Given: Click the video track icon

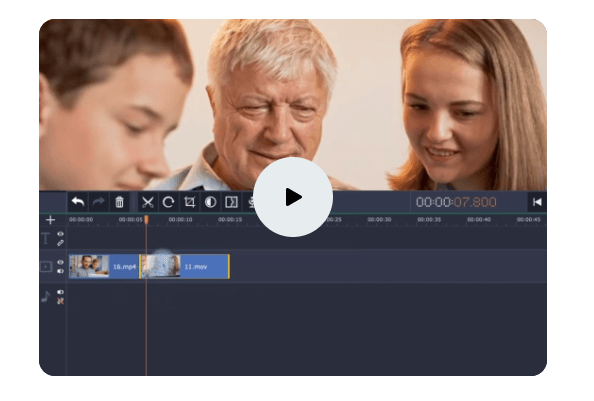Looking at the screenshot, I should pyautogui.click(x=46, y=267).
